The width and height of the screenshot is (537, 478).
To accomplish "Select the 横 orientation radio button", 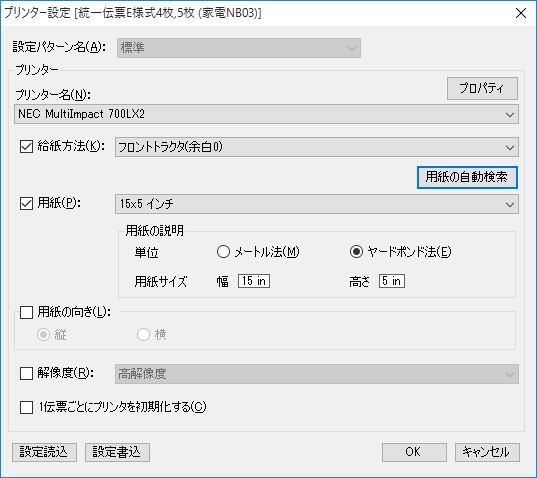I will point(143,335).
